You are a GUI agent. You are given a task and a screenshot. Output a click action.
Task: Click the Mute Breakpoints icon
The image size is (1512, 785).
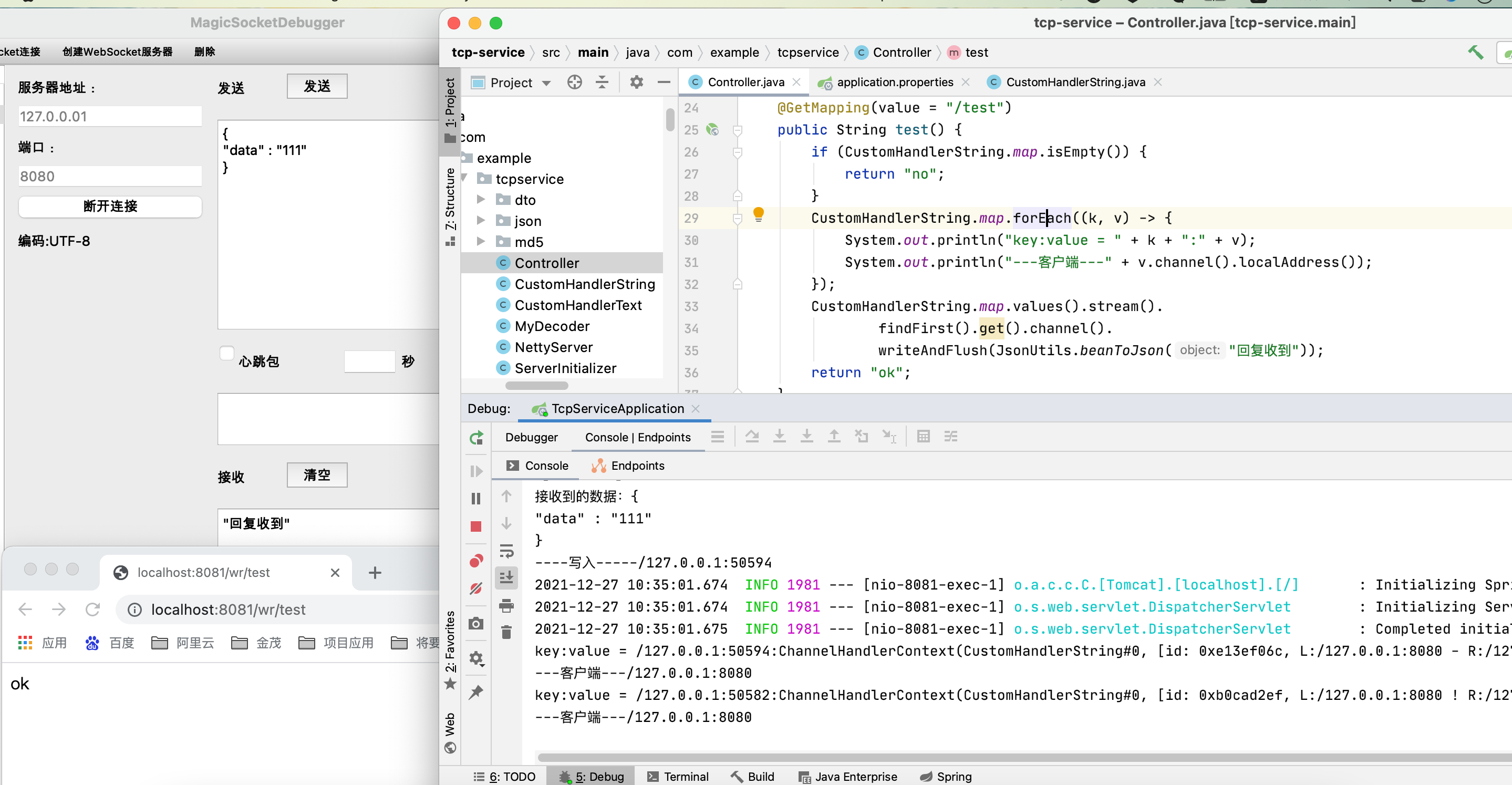click(x=476, y=588)
